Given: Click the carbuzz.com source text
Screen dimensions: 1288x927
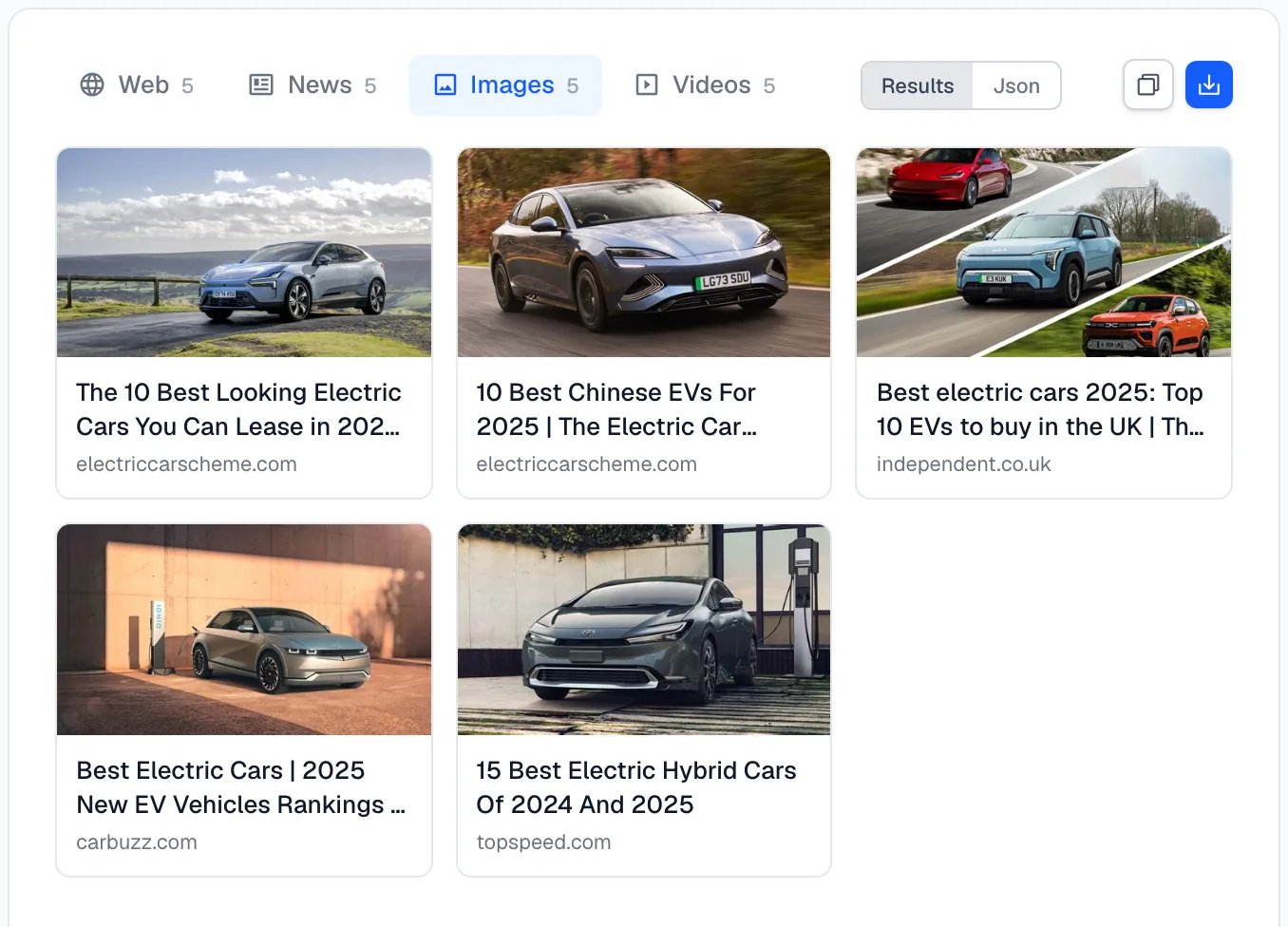Looking at the screenshot, I should (x=137, y=842).
